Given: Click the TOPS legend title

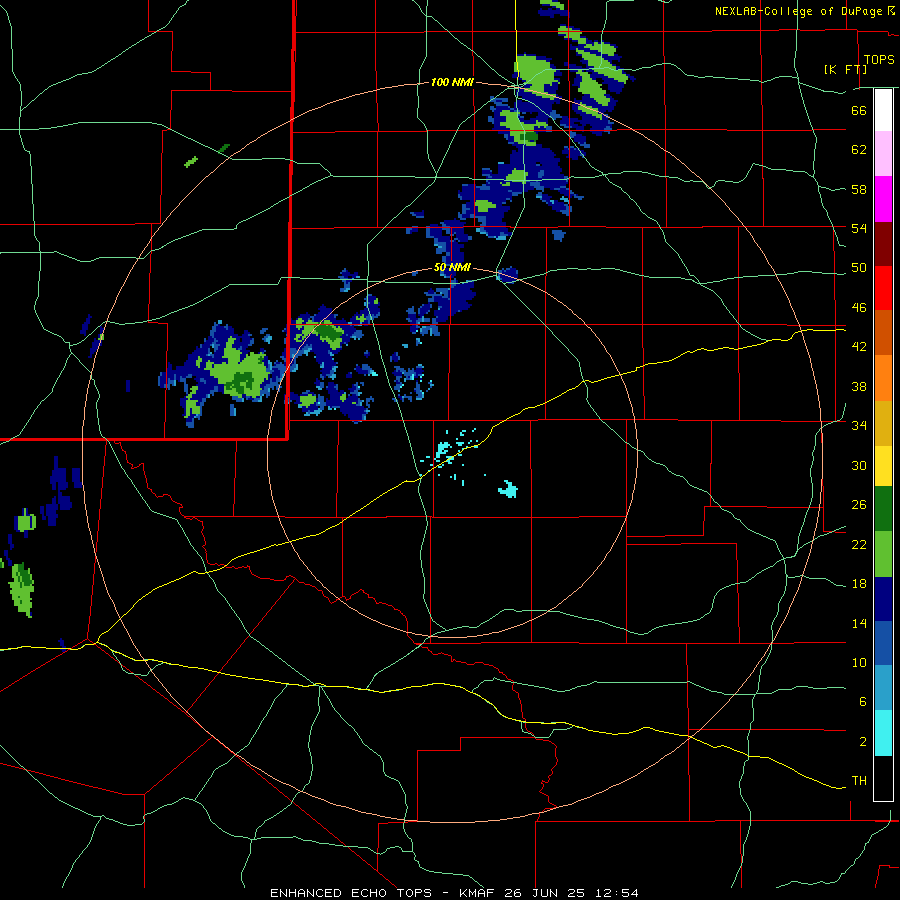Looking at the screenshot, I should pyautogui.click(x=879, y=60).
